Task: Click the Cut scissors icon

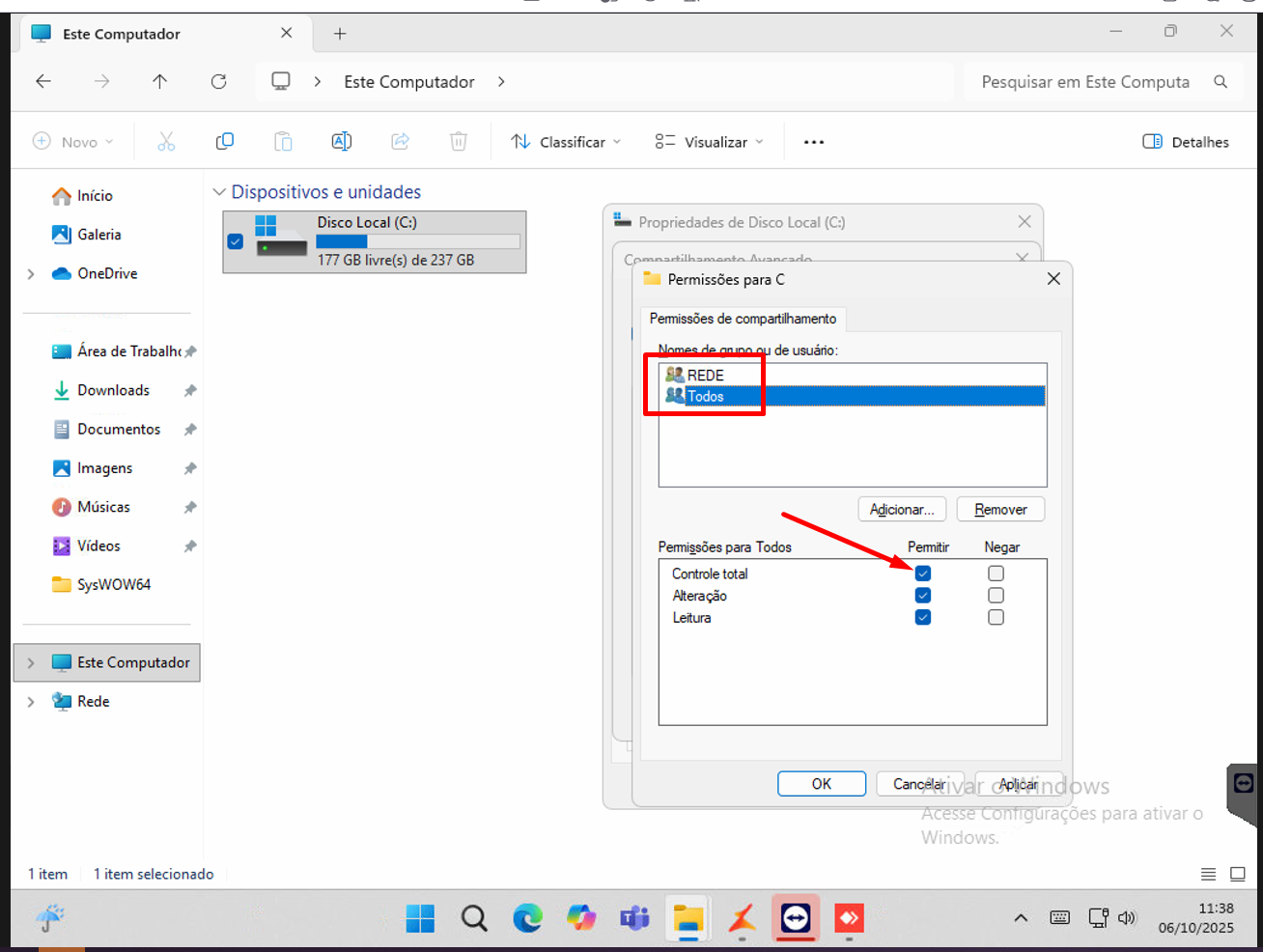Action: tap(166, 142)
